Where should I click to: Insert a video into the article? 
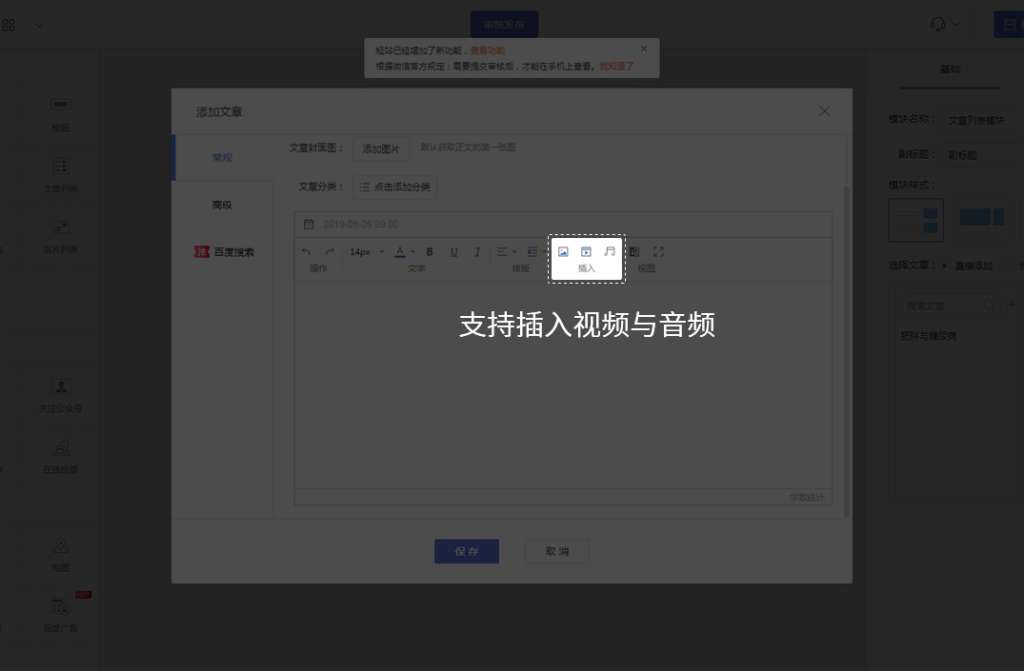tap(586, 252)
